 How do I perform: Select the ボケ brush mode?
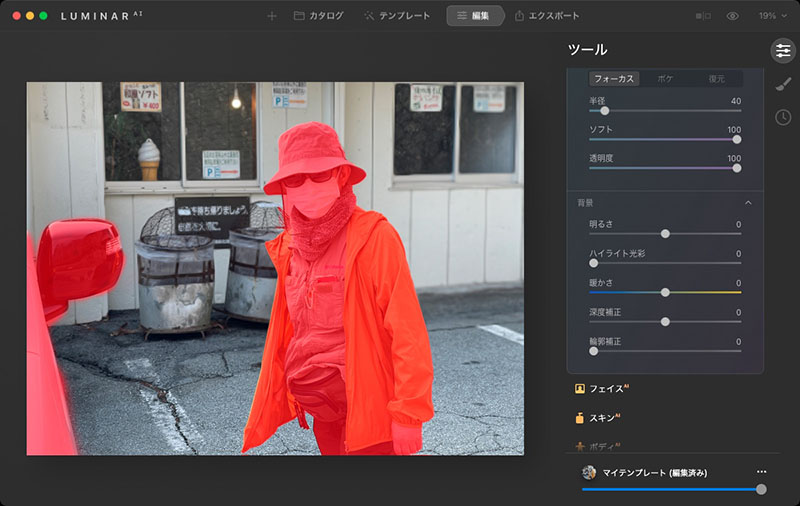(x=665, y=79)
